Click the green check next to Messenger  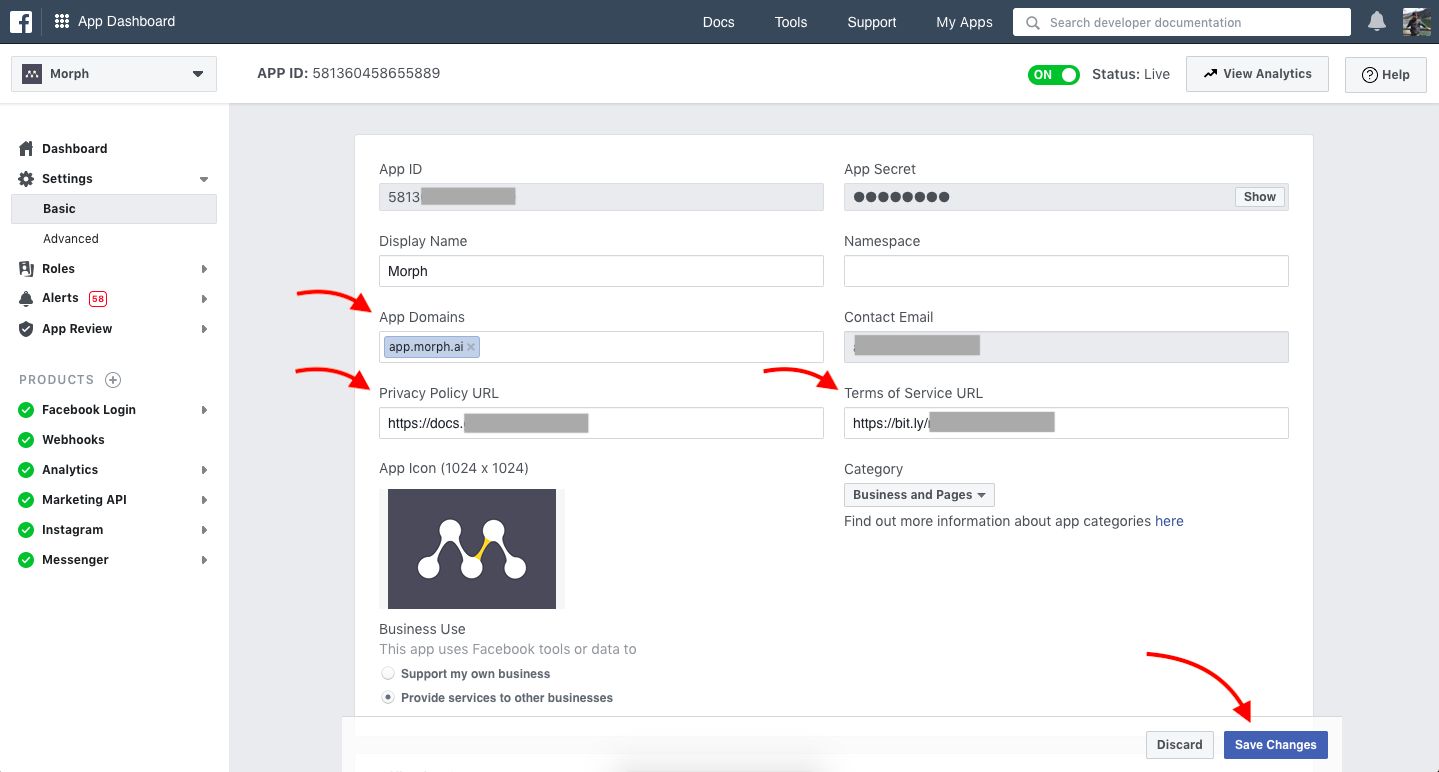tap(26, 560)
